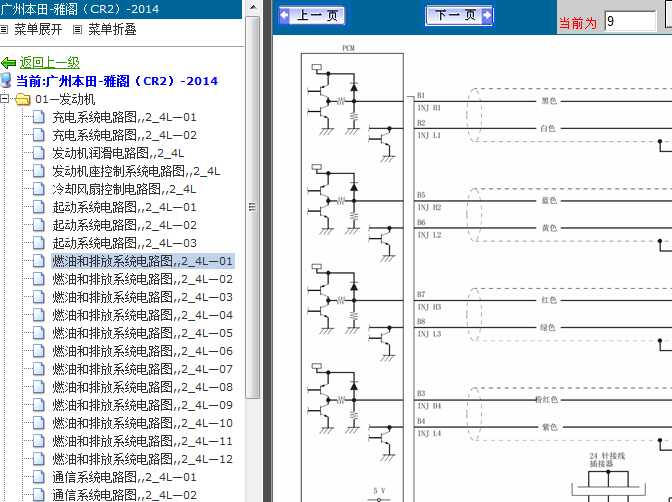
Task: Click the scrollbar up arrow in tree panel
Action: click(253, 7)
